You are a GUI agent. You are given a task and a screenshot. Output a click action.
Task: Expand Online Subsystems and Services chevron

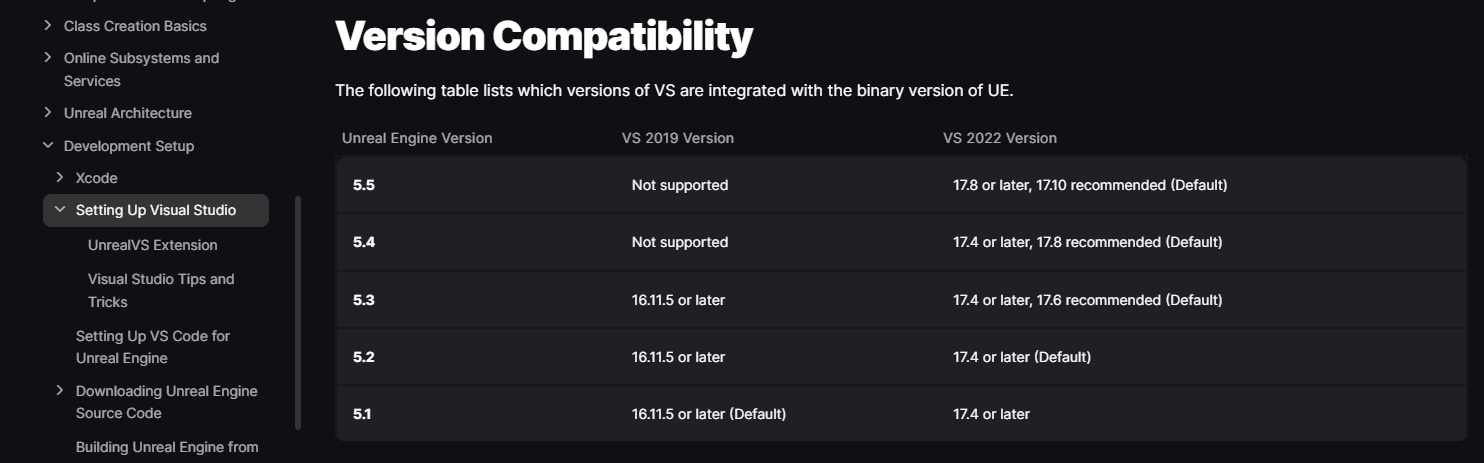click(48, 58)
